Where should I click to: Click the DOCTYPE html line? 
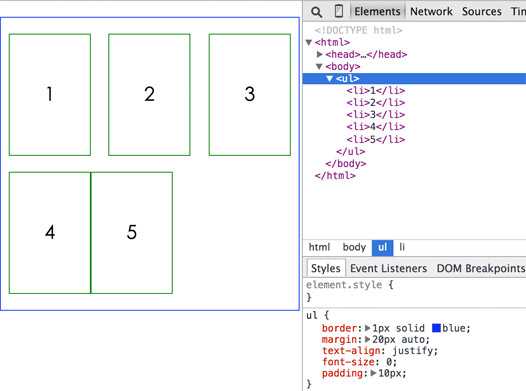[x=358, y=30]
